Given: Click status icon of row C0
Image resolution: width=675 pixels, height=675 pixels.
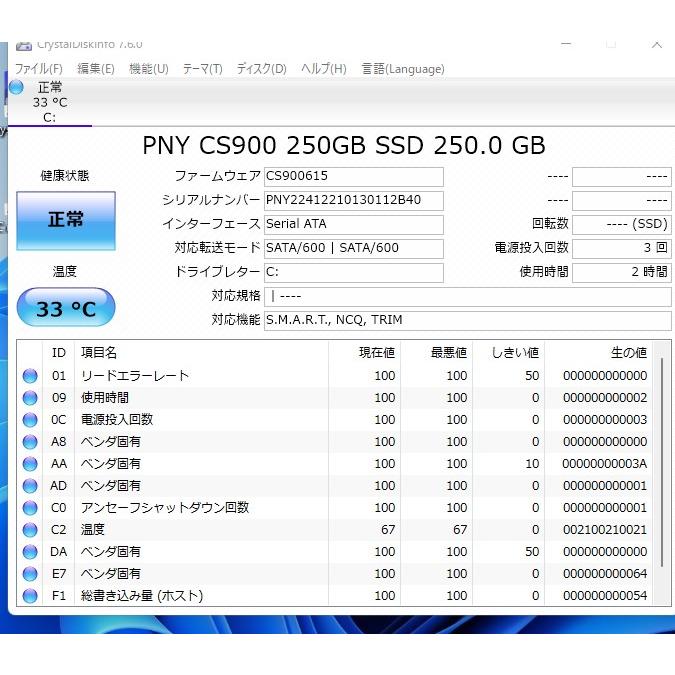Looking at the screenshot, I should (30, 508).
